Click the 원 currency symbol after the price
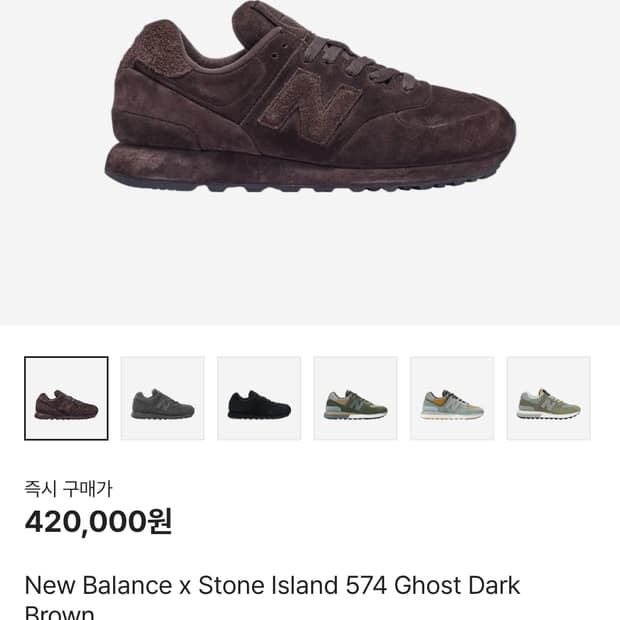Screen dimensions: 620x620 pos(160,521)
